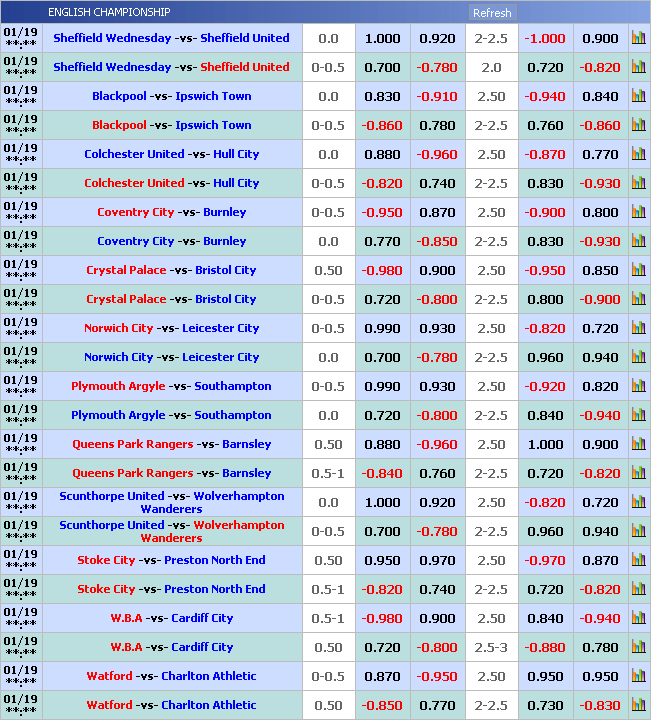Open chart icon for Stoke City 0.50 handicap row

638,560
